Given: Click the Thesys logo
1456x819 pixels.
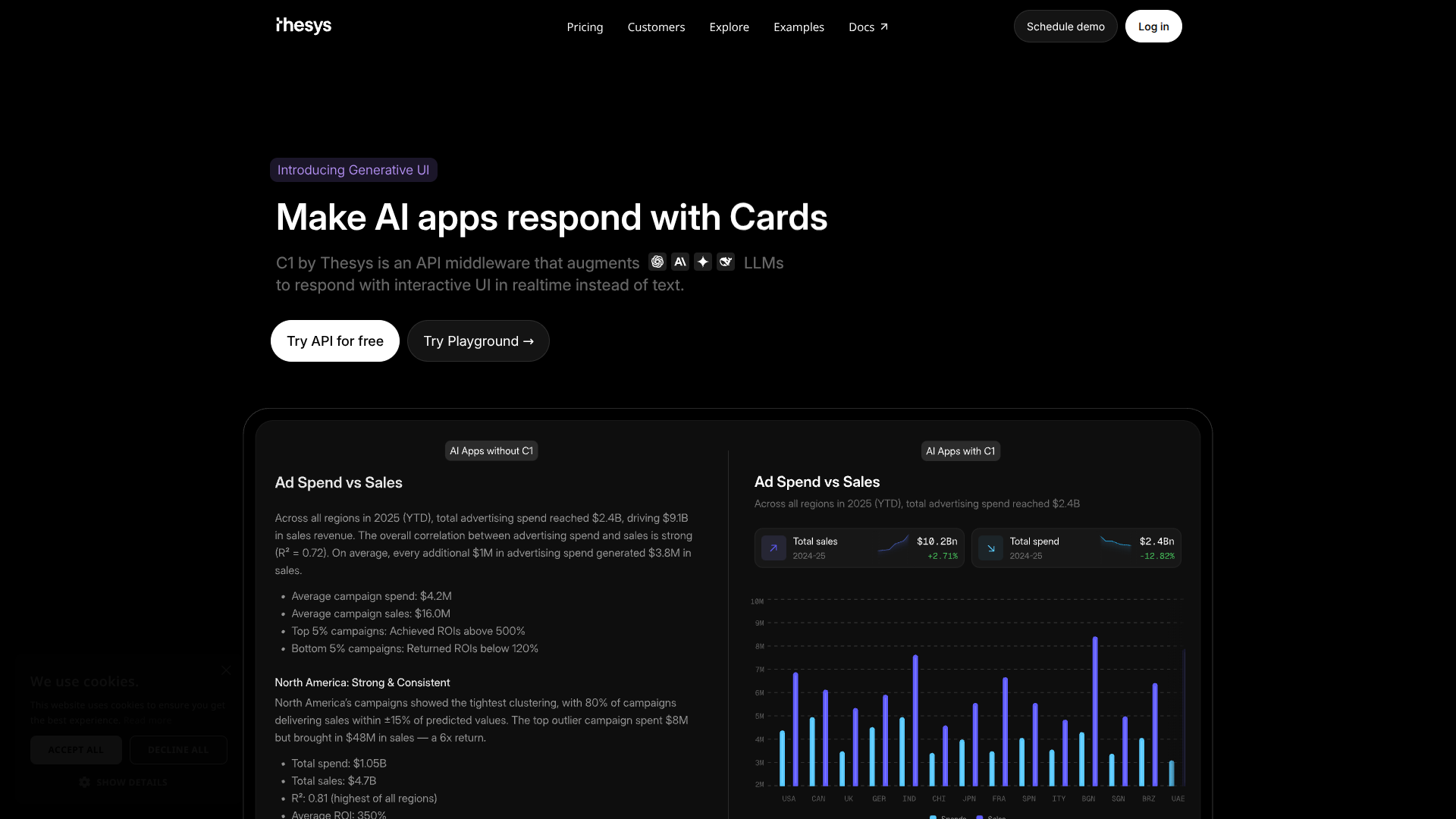Looking at the screenshot, I should pos(303,26).
